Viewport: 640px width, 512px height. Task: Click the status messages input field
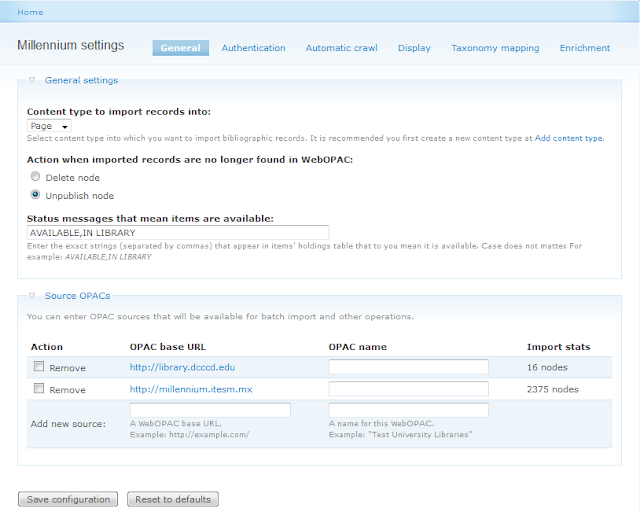click(x=178, y=232)
